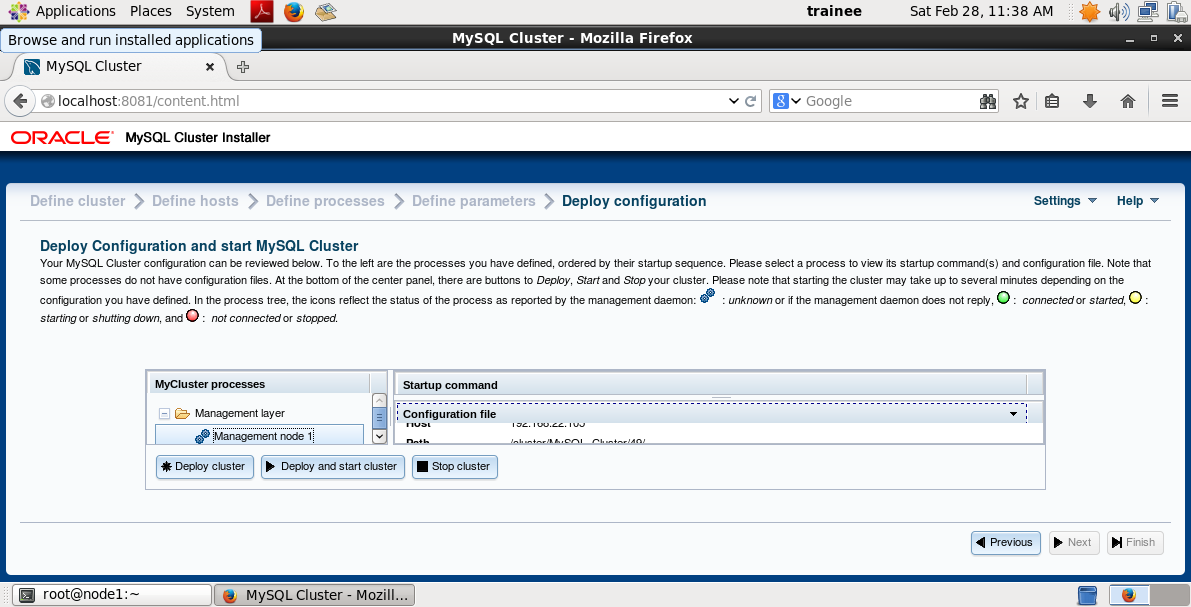Open the volume control speaker icon
The height and width of the screenshot is (607, 1191).
click(x=1119, y=11)
